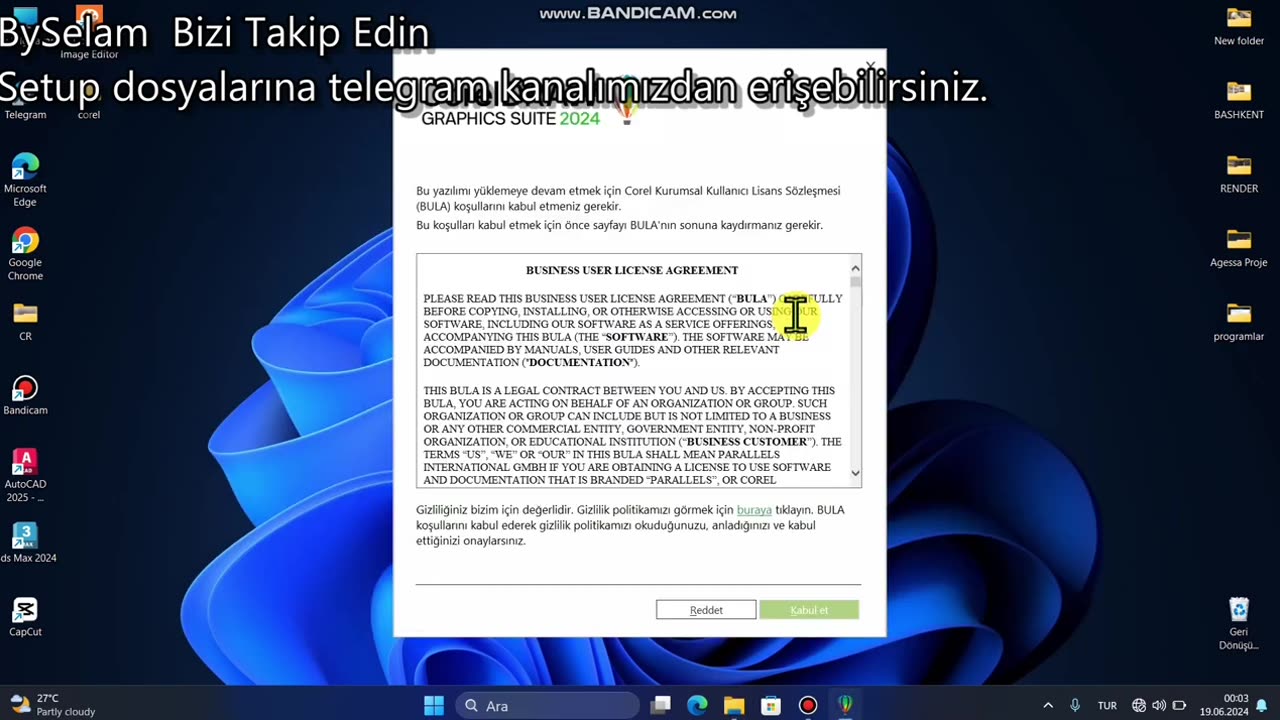Open the privacy policy 'buraya' link

click(x=754, y=510)
